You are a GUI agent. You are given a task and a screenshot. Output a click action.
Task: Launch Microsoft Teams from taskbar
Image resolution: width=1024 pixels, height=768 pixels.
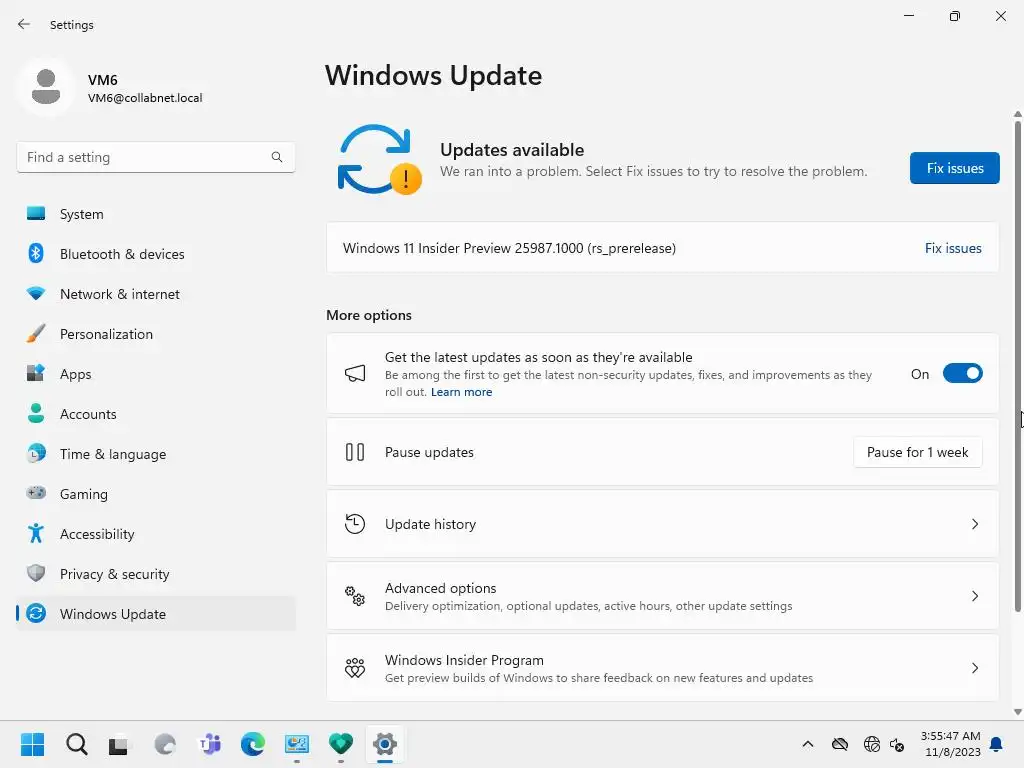pyautogui.click(x=210, y=744)
